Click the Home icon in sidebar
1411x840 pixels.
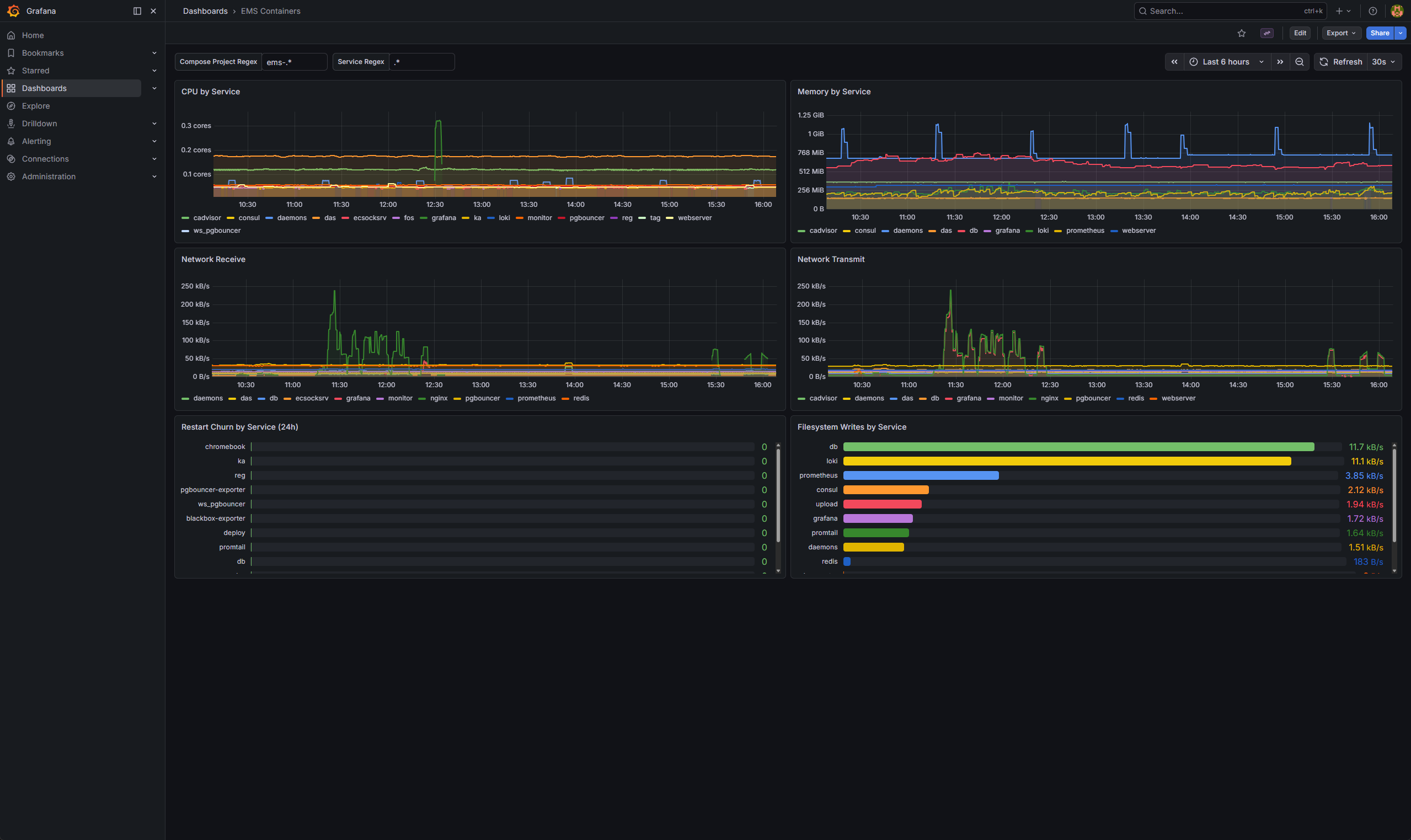[x=10, y=35]
